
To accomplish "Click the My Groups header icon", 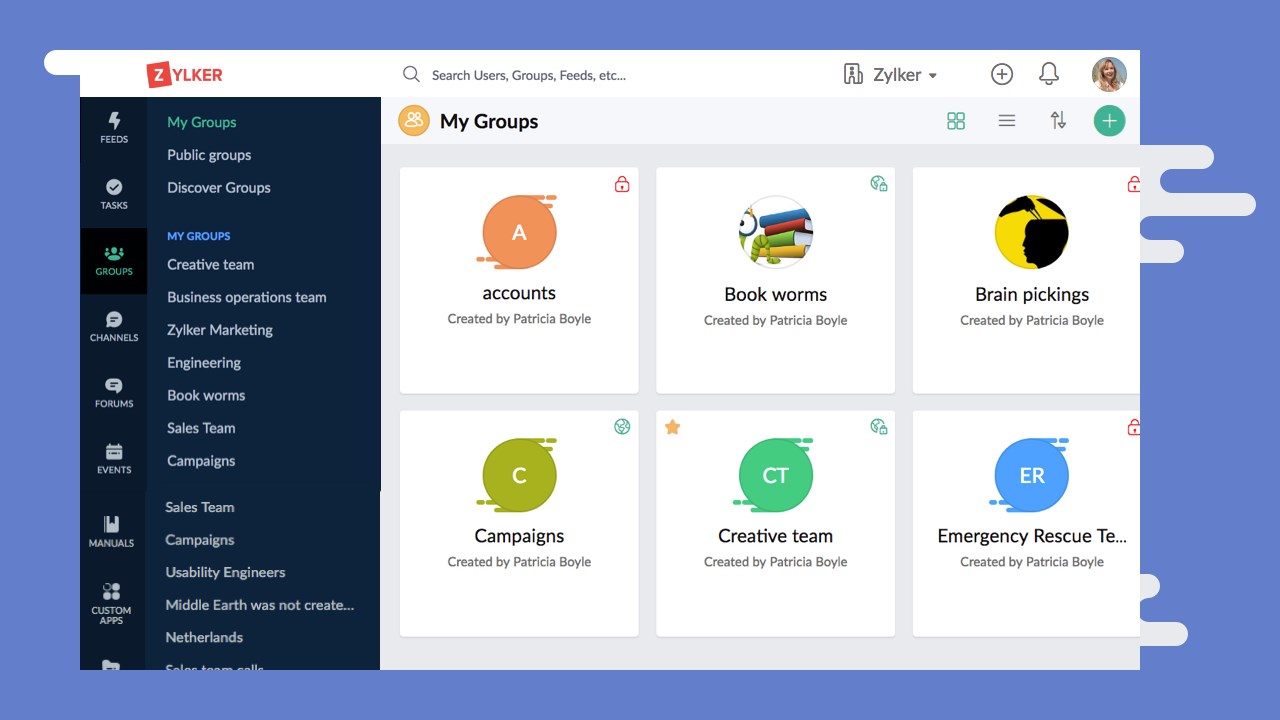I will [x=414, y=121].
